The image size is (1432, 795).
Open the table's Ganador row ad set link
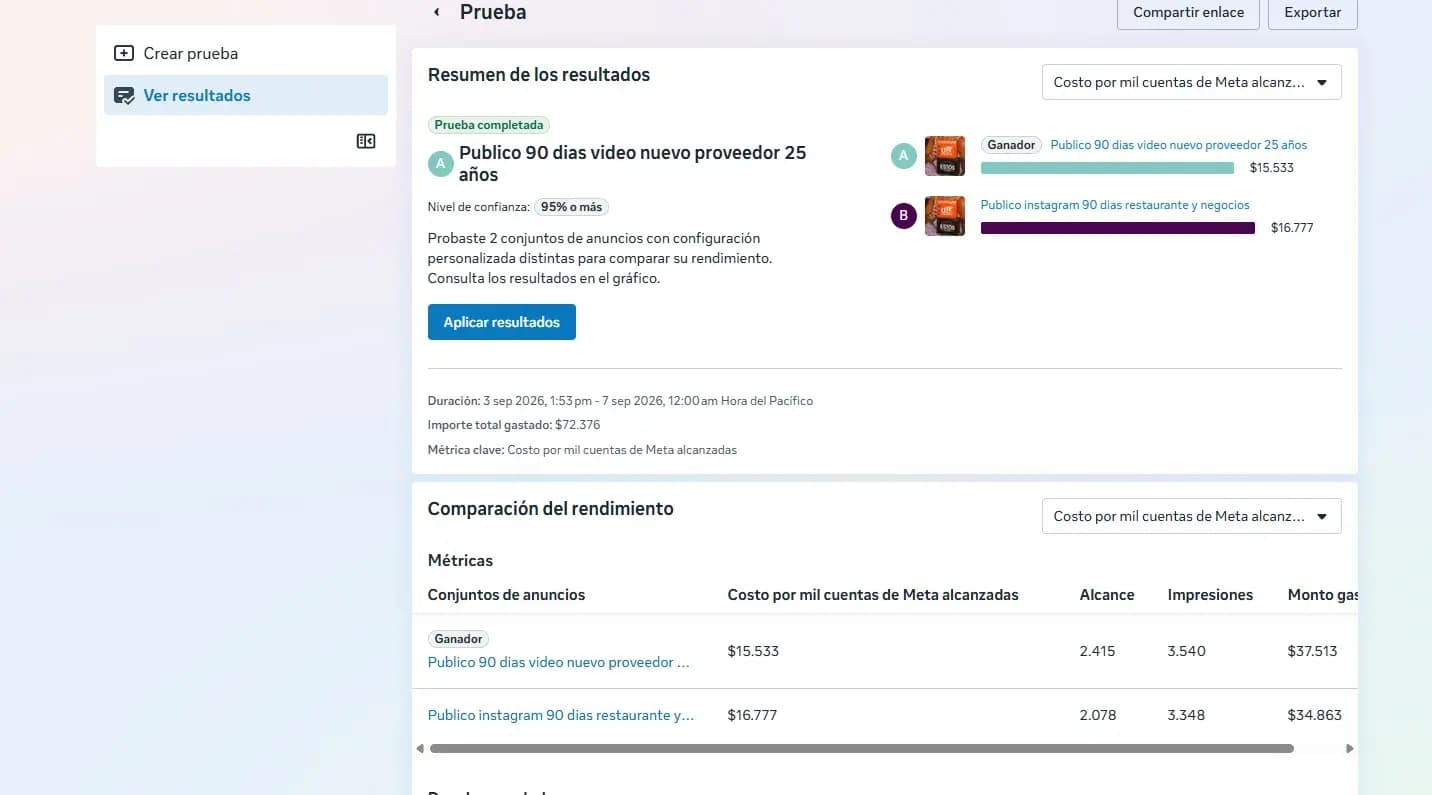[x=559, y=662]
